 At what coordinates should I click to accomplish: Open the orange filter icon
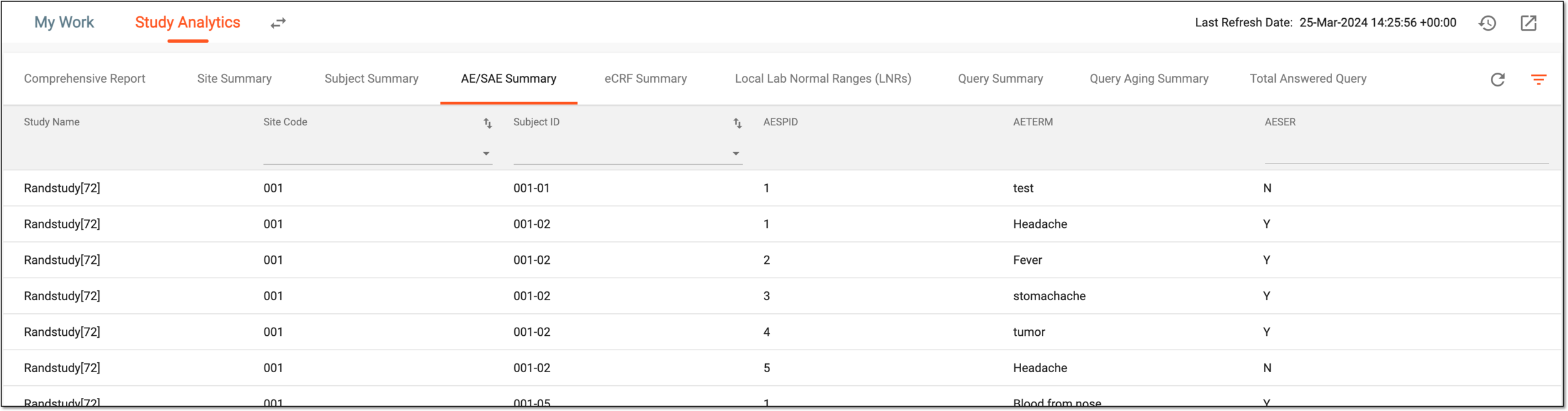[1539, 80]
